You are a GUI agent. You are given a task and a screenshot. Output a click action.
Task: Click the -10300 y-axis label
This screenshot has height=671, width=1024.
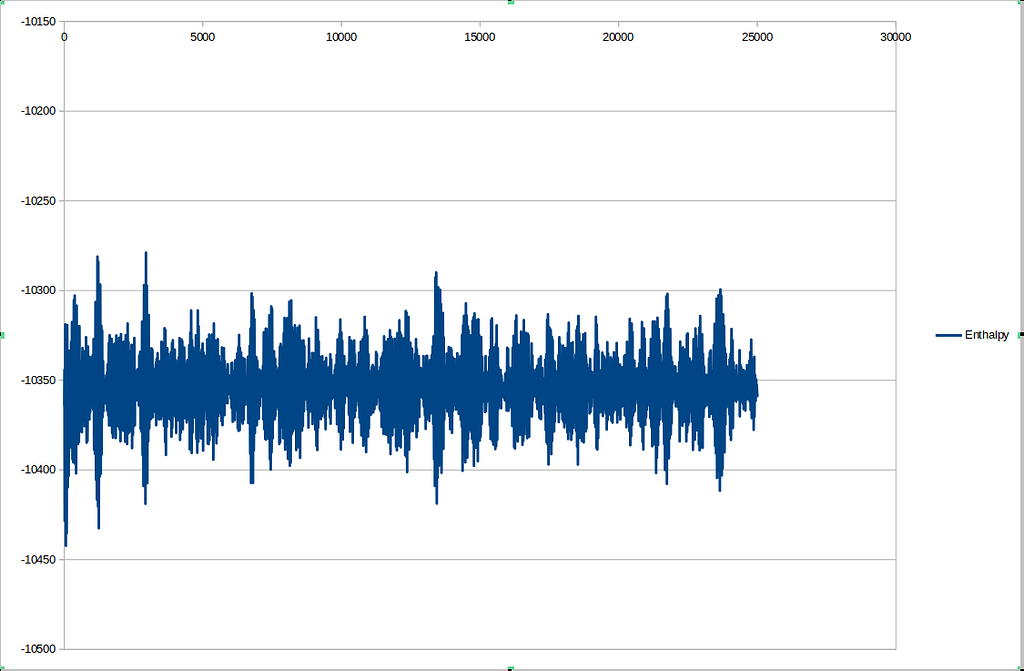(38, 290)
